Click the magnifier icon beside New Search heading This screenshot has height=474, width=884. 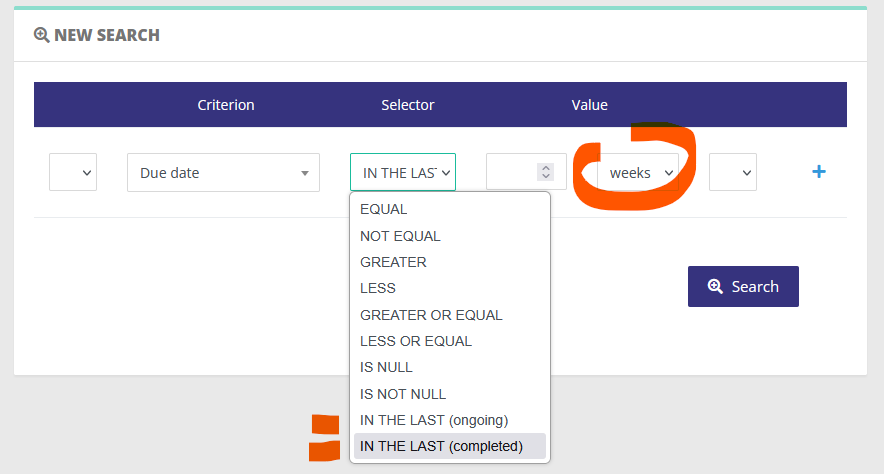41,35
